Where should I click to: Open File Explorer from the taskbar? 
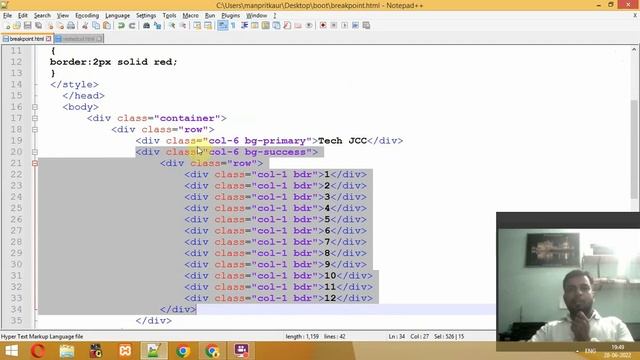tap(67, 351)
